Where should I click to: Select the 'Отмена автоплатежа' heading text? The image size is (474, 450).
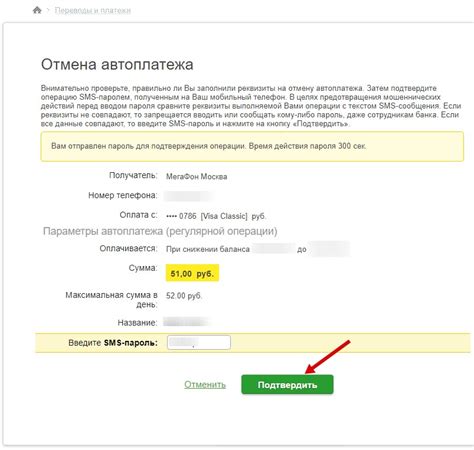click(x=117, y=64)
